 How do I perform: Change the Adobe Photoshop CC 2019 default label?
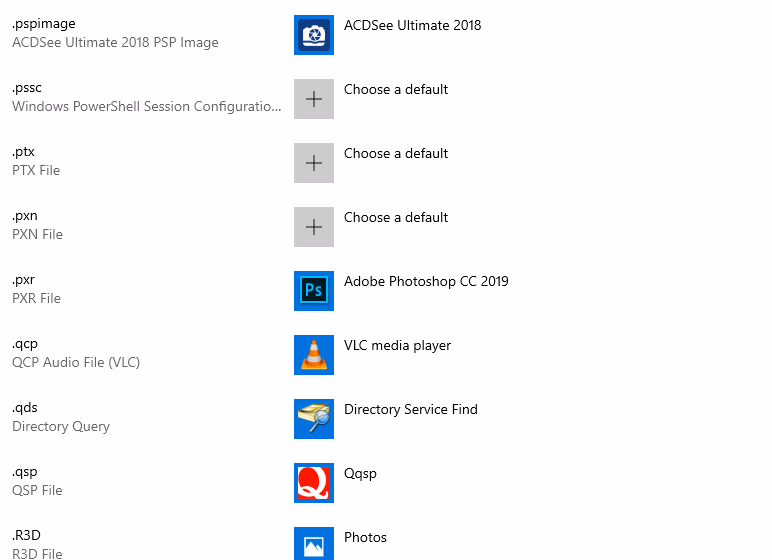(x=426, y=281)
